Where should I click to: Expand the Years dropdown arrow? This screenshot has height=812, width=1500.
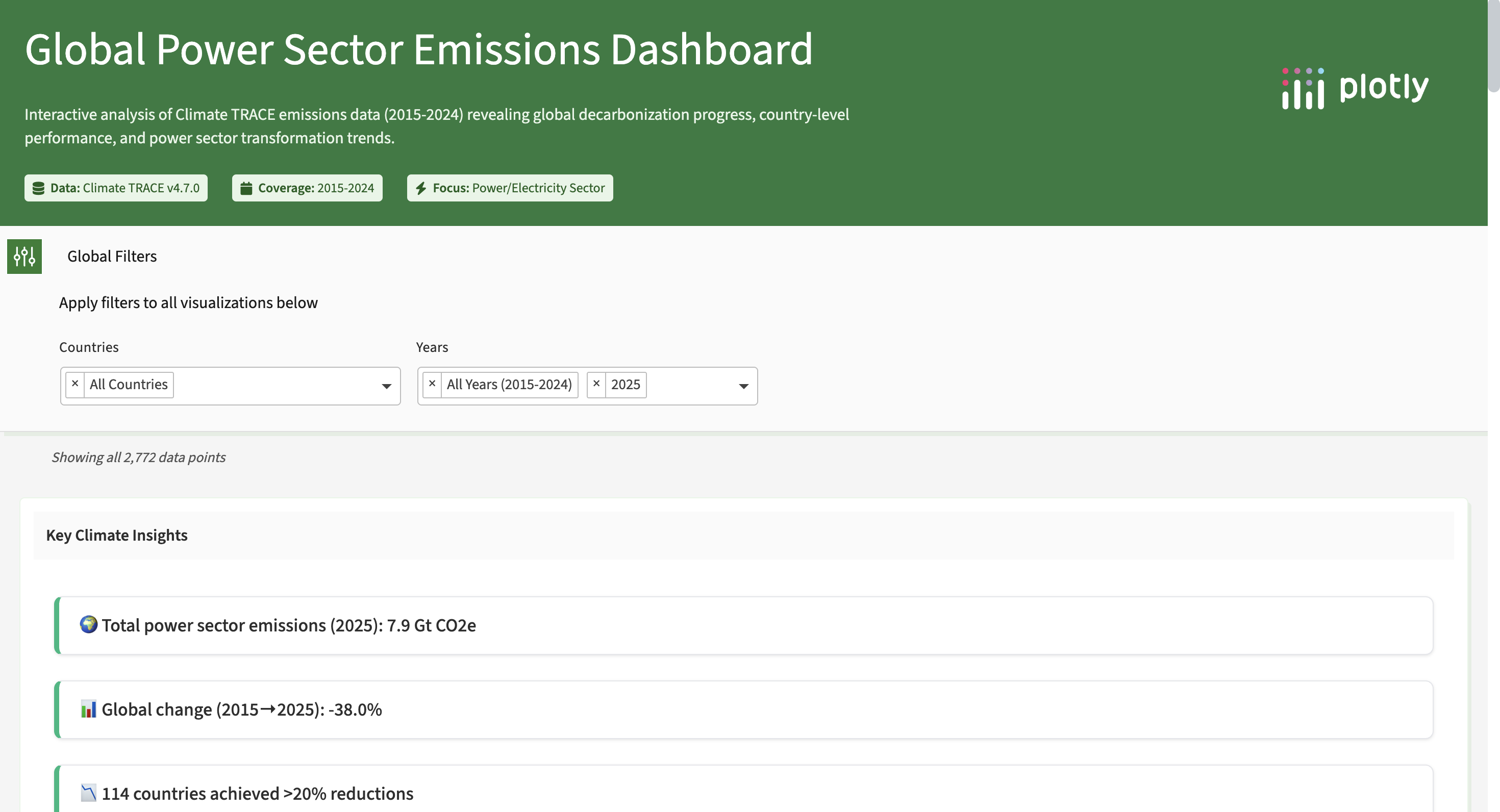(743, 386)
